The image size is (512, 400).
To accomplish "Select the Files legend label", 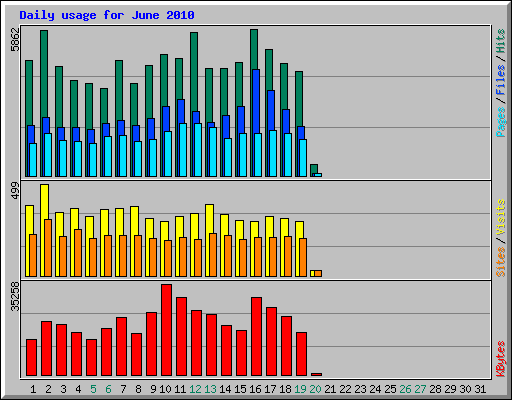I will click(x=500, y=79).
